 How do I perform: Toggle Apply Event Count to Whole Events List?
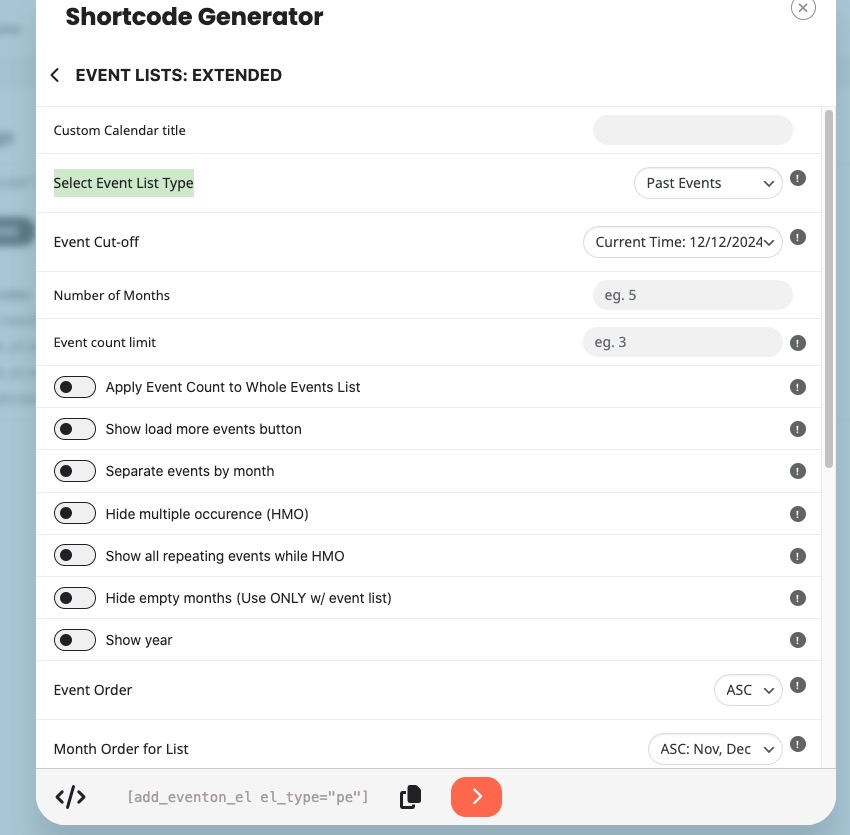pyautogui.click(x=75, y=387)
